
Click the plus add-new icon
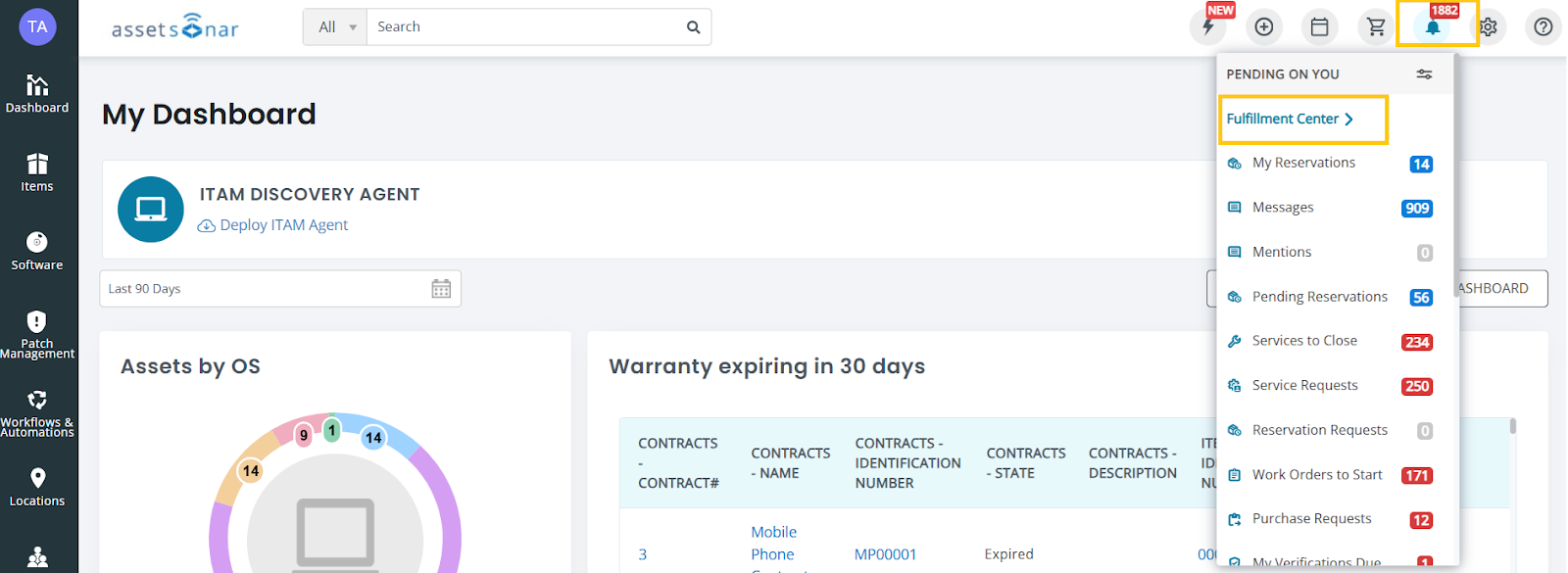1264,27
